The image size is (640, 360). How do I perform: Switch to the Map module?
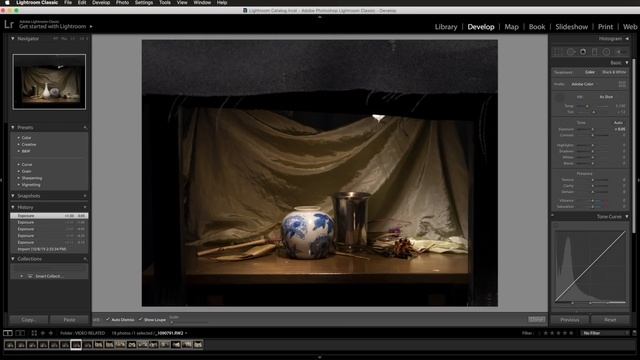click(x=511, y=27)
